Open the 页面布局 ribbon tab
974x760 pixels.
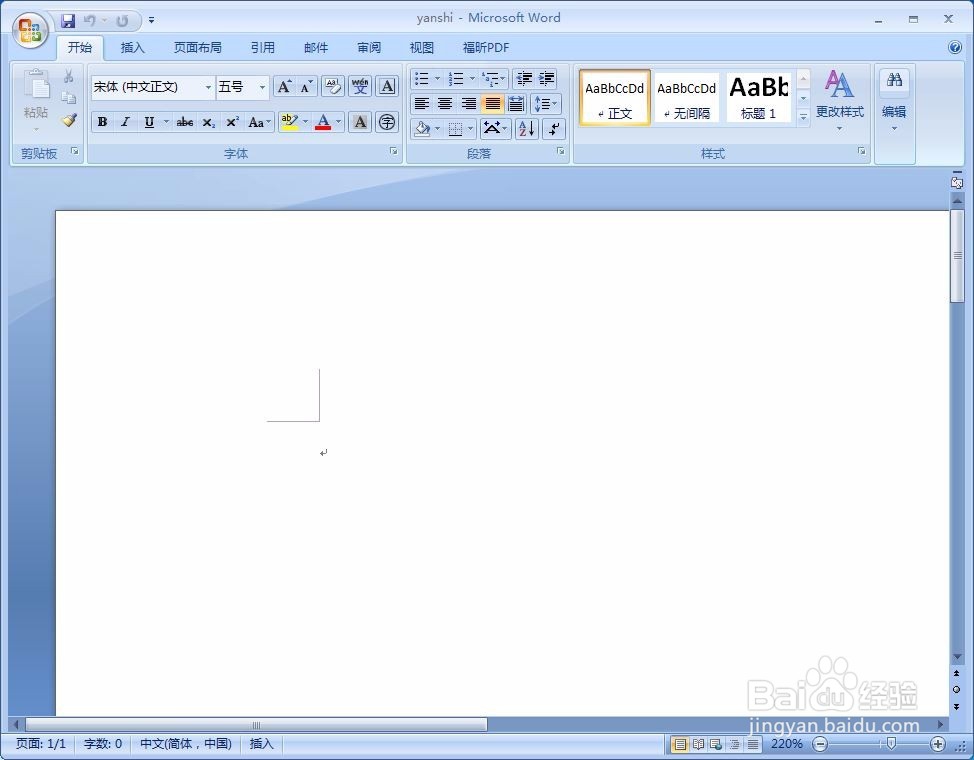(x=198, y=48)
